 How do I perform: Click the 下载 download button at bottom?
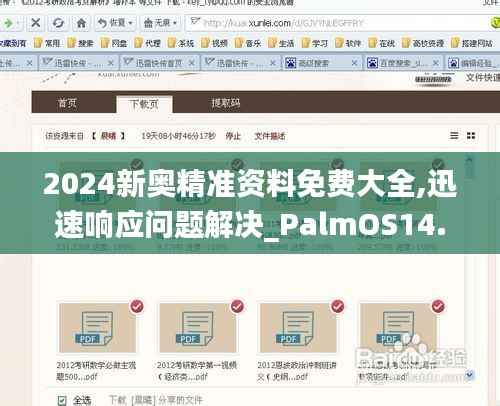pyautogui.click(x=117, y=400)
